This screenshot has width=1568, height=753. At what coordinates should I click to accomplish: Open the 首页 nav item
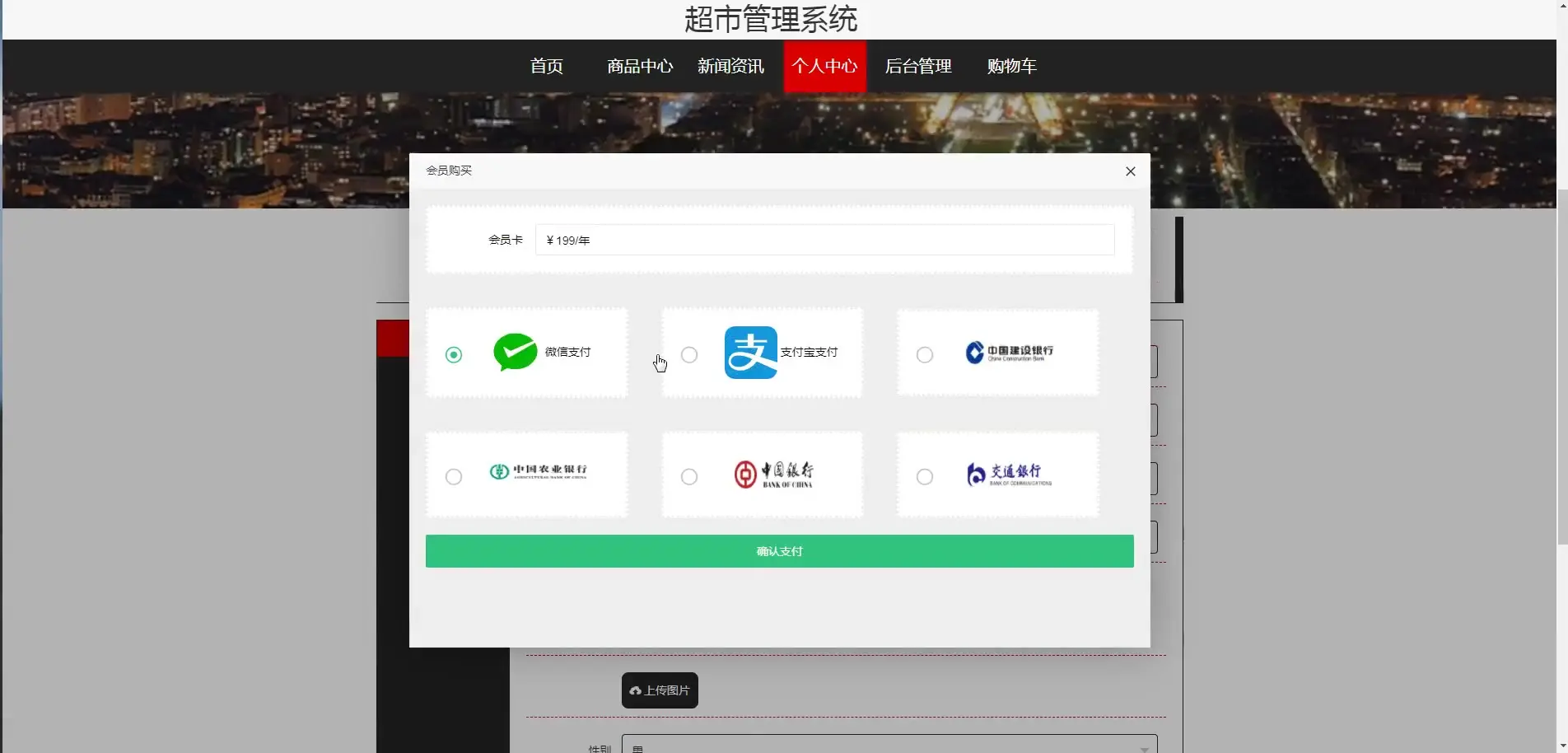point(547,67)
